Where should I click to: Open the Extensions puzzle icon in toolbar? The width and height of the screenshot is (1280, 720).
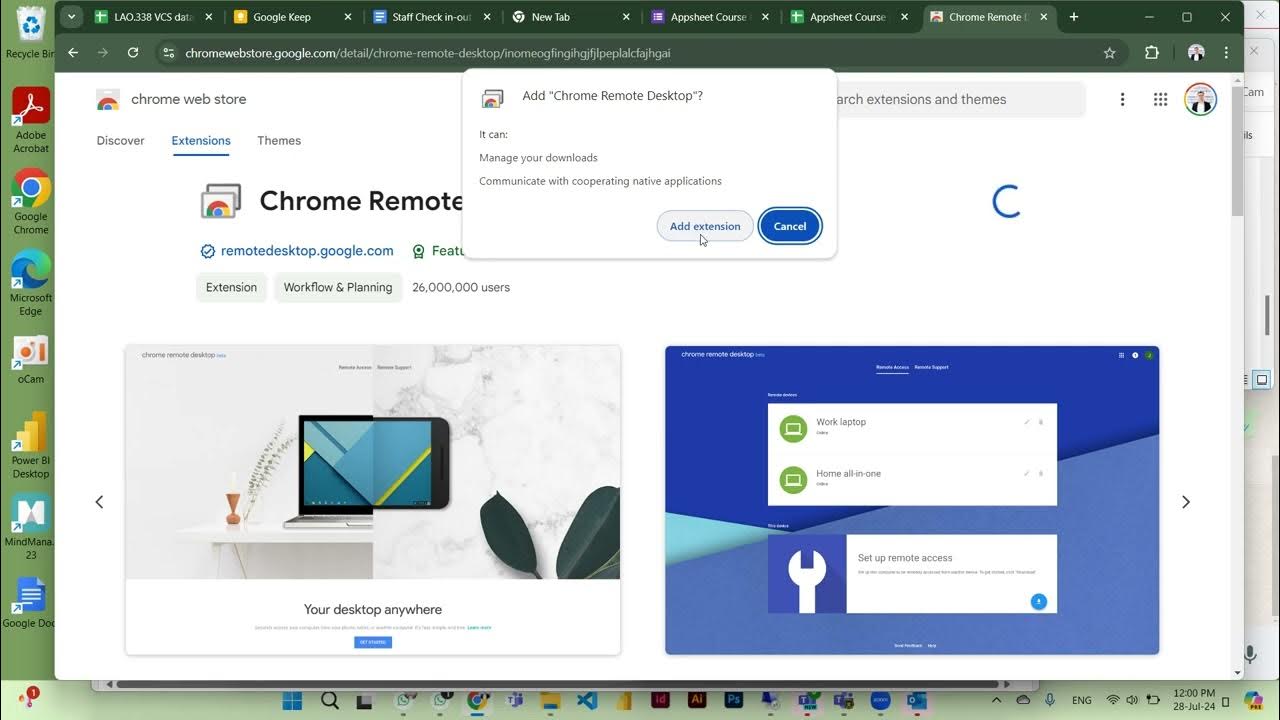point(1152,53)
